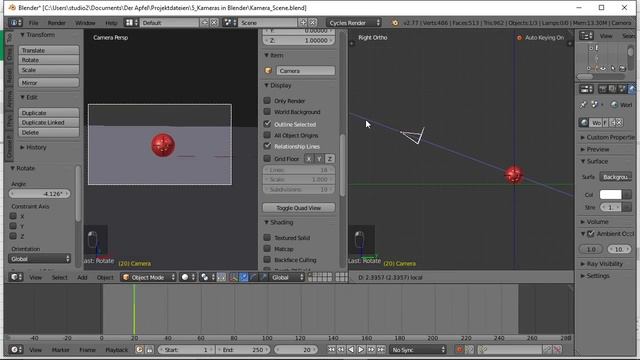Enable the World Background checkbox

[267, 111]
